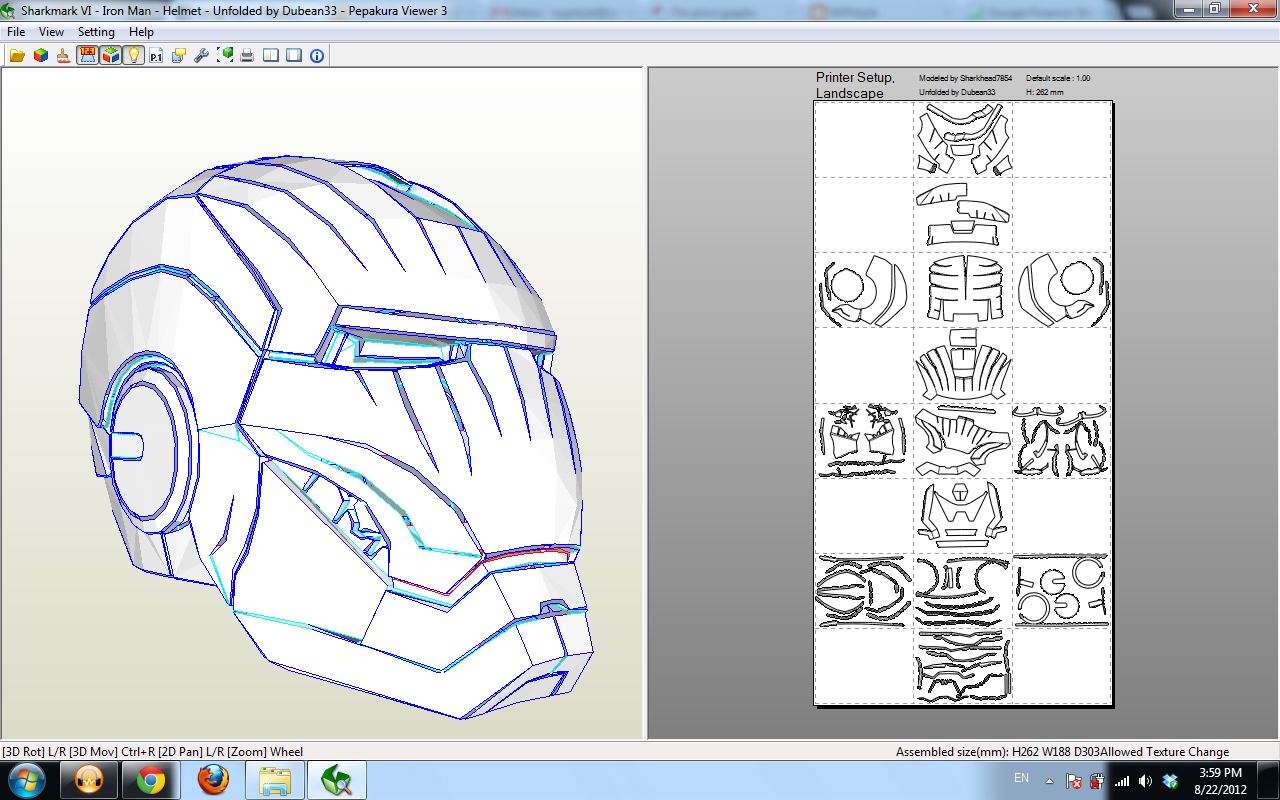Click the fit-to-view green cube icon
The image size is (1280, 800).
click(x=225, y=56)
